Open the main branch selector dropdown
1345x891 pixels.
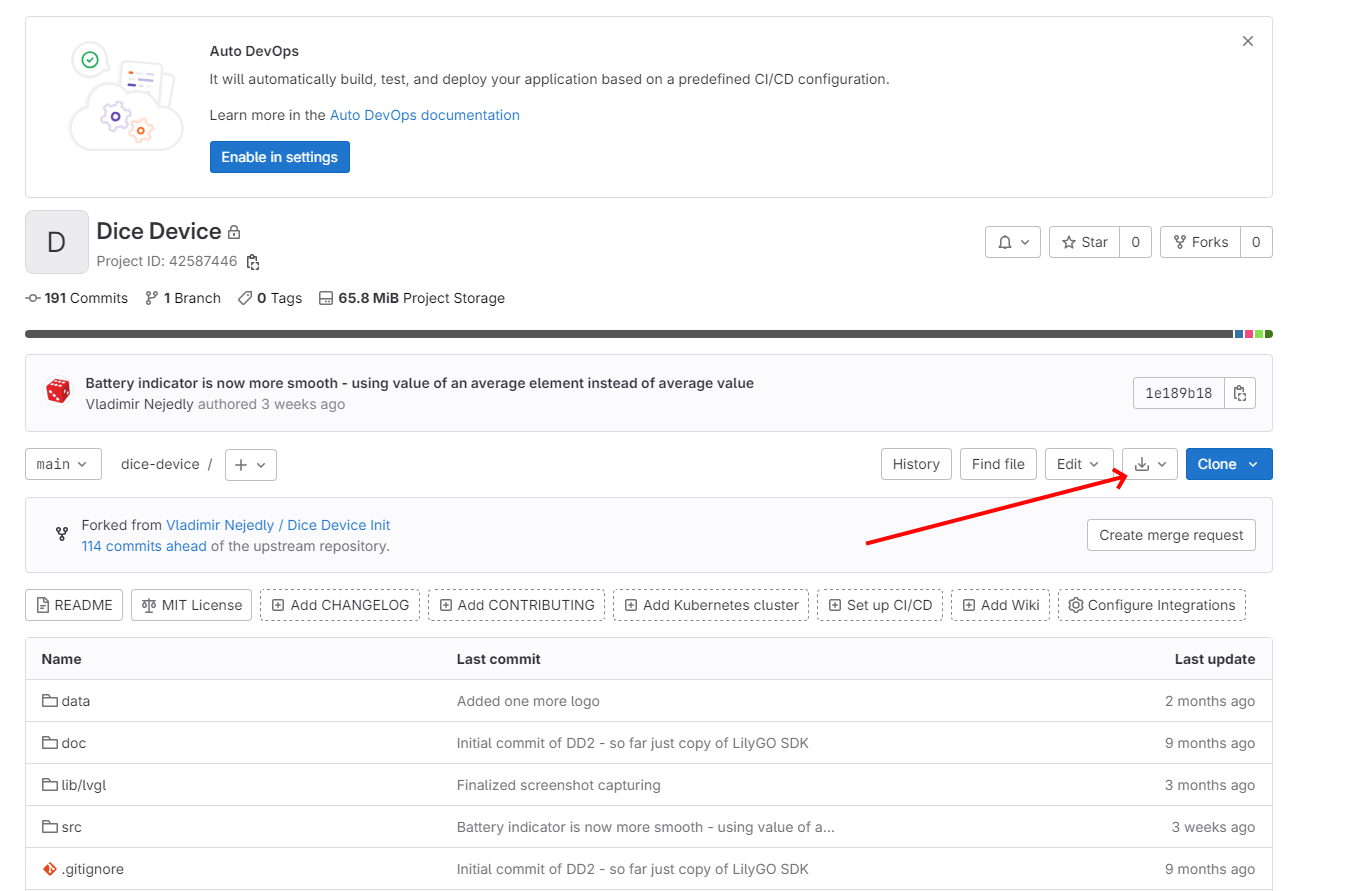pyautogui.click(x=63, y=464)
